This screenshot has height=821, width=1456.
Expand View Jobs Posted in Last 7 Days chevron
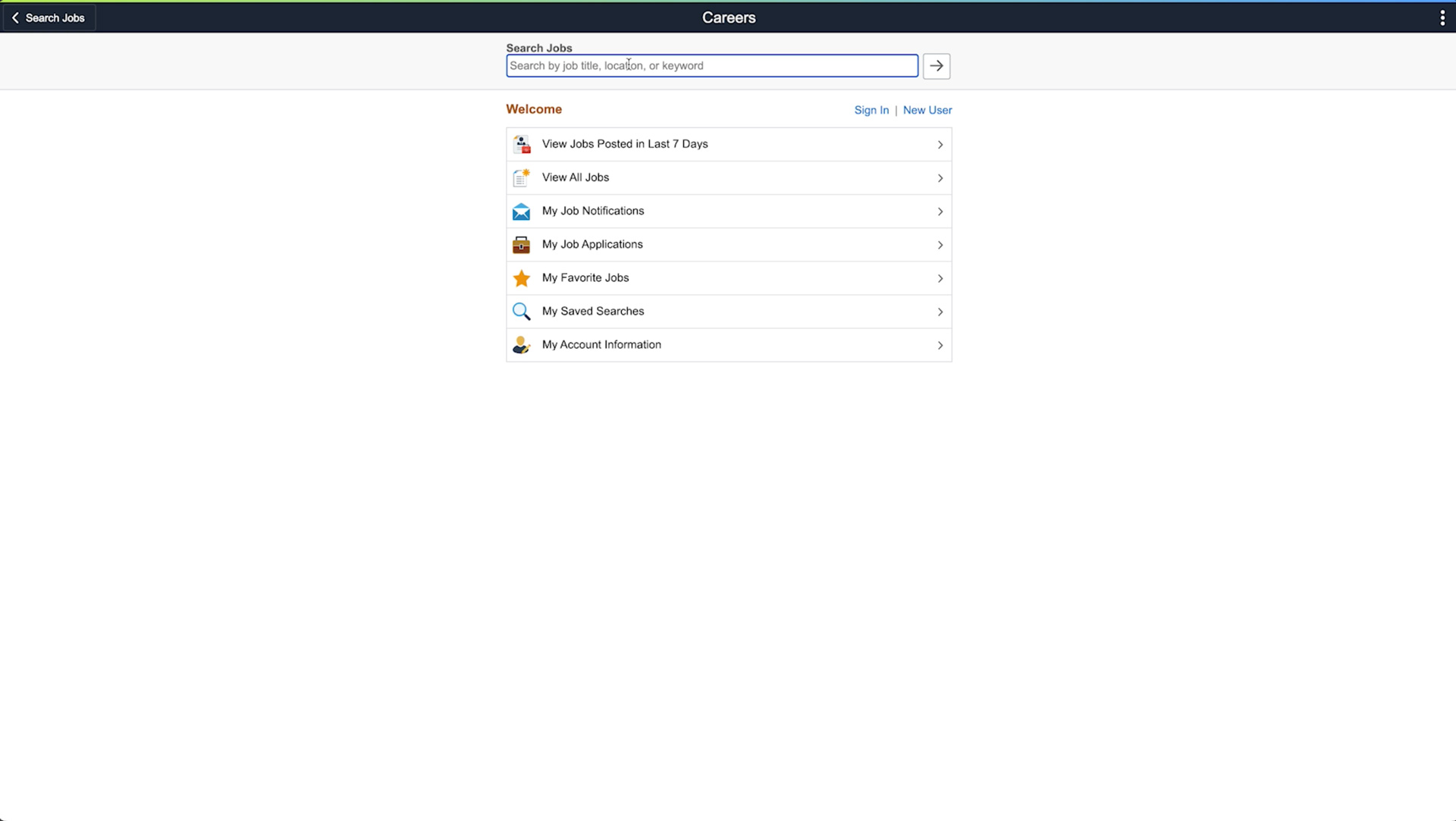pyautogui.click(x=940, y=145)
